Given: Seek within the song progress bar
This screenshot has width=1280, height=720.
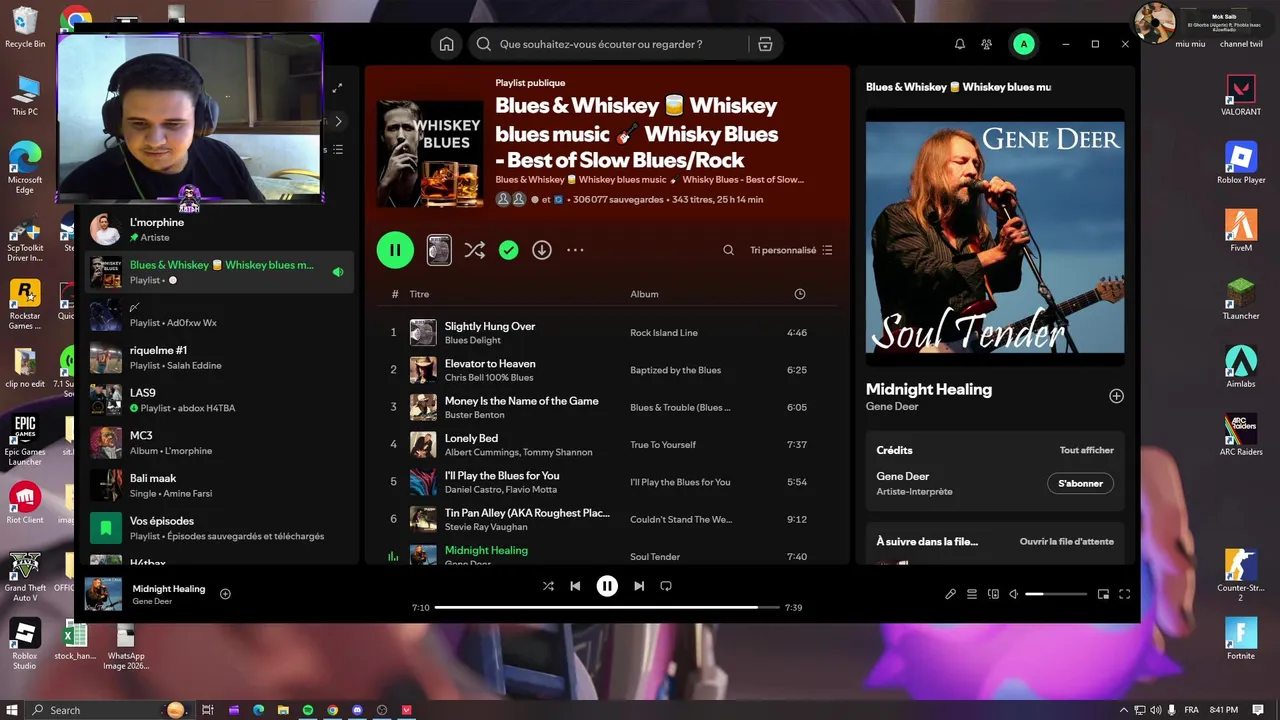Looking at the screenshot, I should [x=607, y=607].
